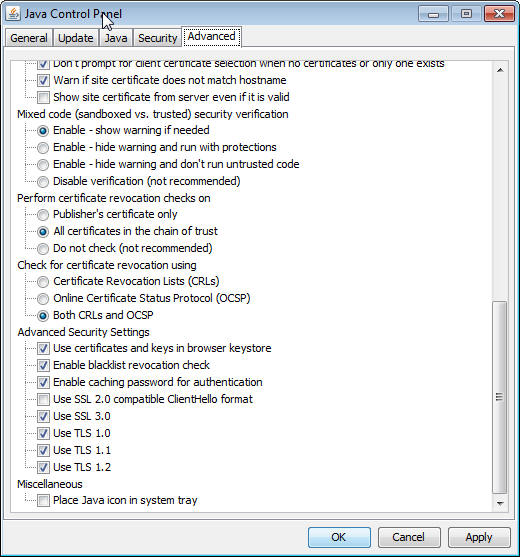
Task: Select Disable verification (not recommended)
Action: 43,182
